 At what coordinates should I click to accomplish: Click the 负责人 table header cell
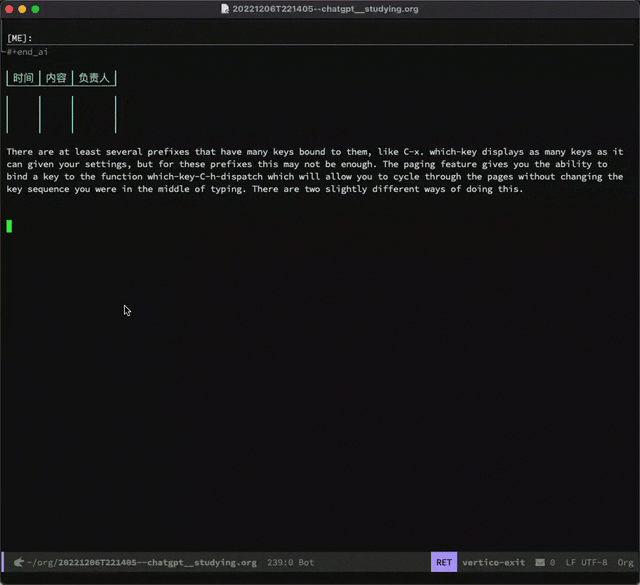pos(94,78)
